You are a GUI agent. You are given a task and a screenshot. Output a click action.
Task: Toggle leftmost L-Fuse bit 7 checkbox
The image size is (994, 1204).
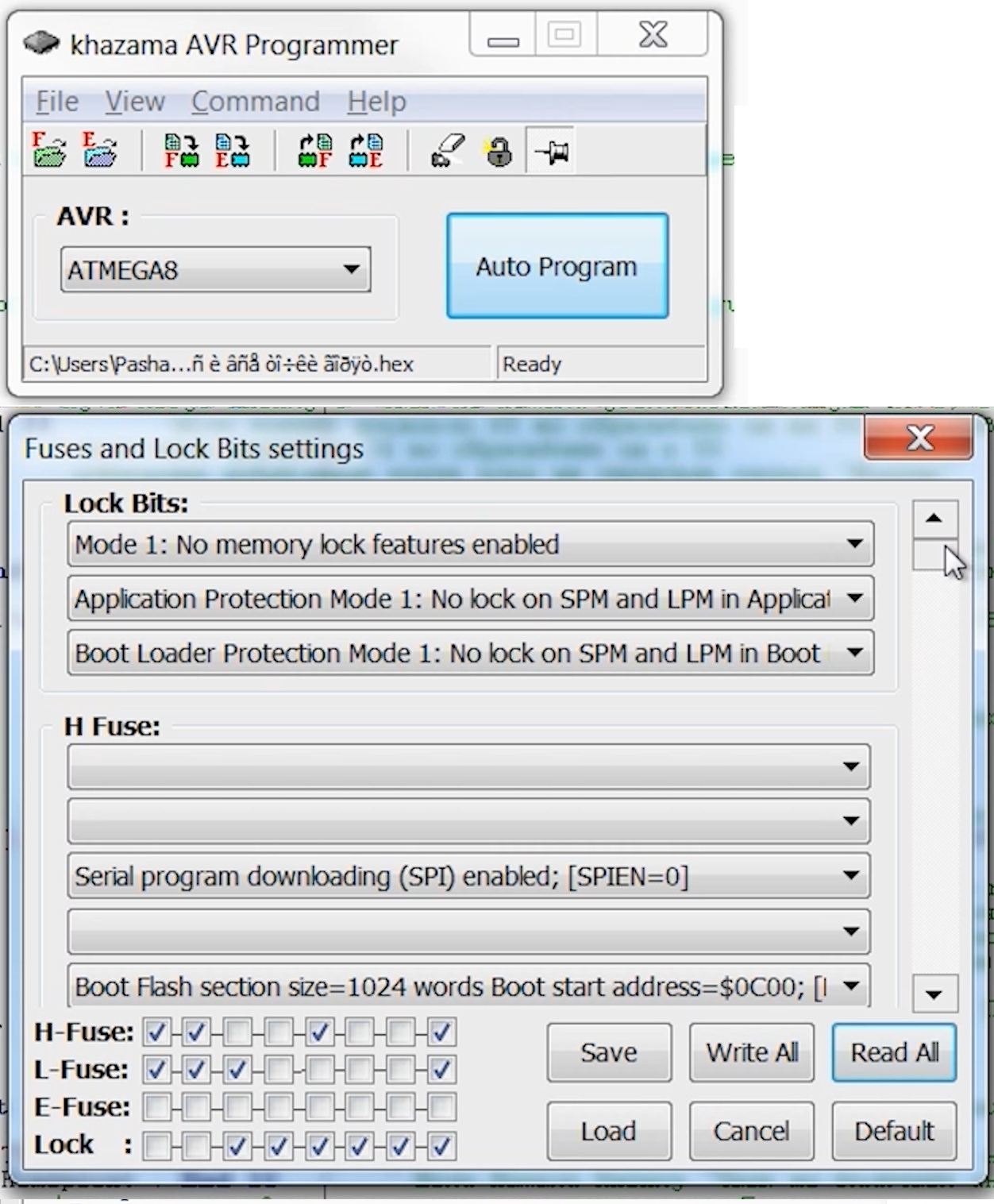[156, 1070]
